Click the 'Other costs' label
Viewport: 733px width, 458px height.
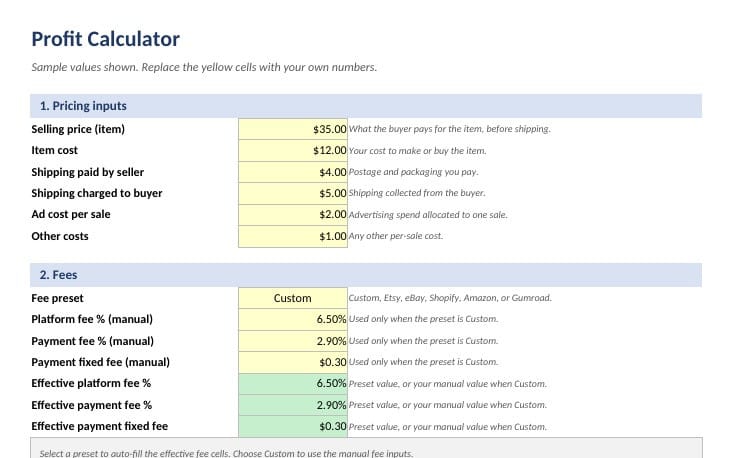[60, 236]
